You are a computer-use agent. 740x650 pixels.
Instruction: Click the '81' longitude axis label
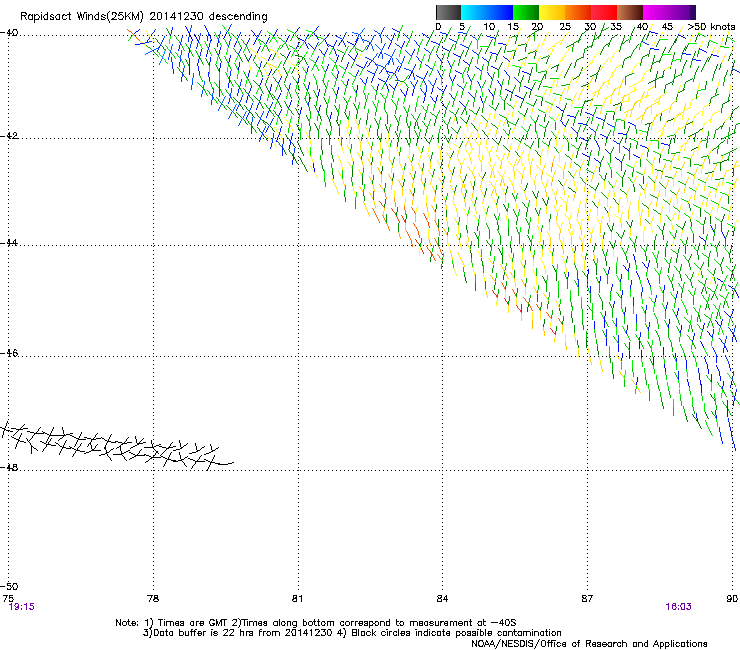tap(297, 599)
